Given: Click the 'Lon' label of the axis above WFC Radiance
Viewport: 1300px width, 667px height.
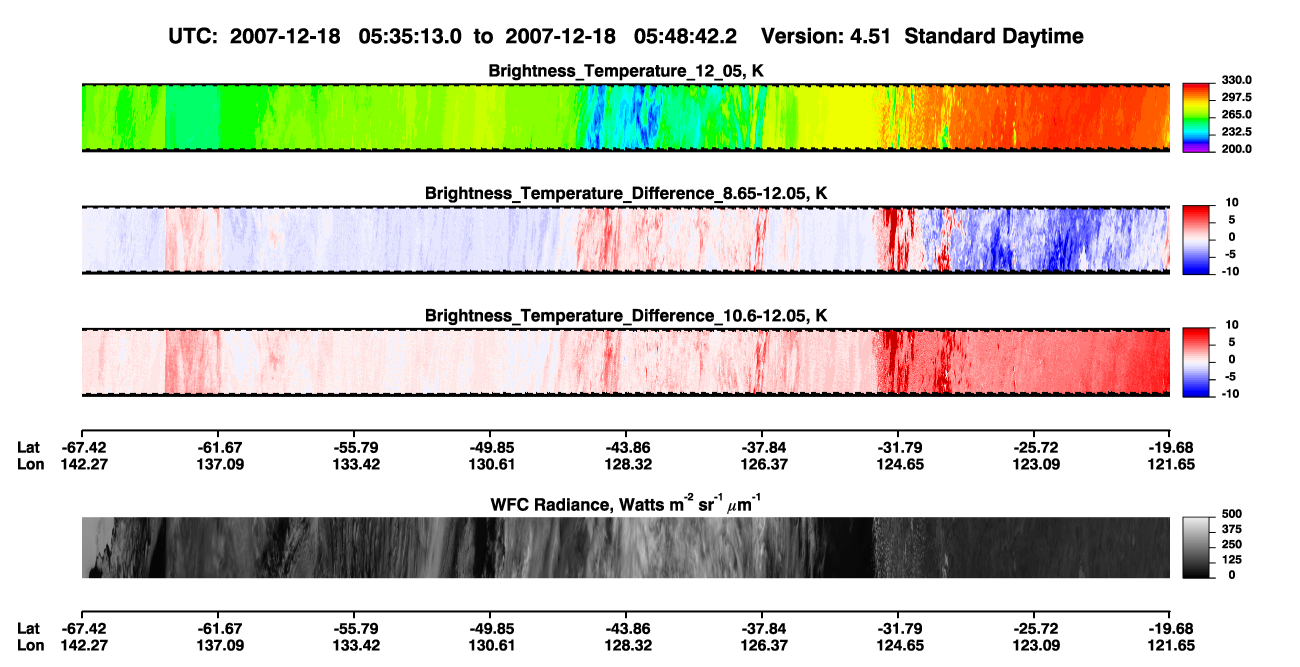Looking at the screenshot, I should pos(29,464).
